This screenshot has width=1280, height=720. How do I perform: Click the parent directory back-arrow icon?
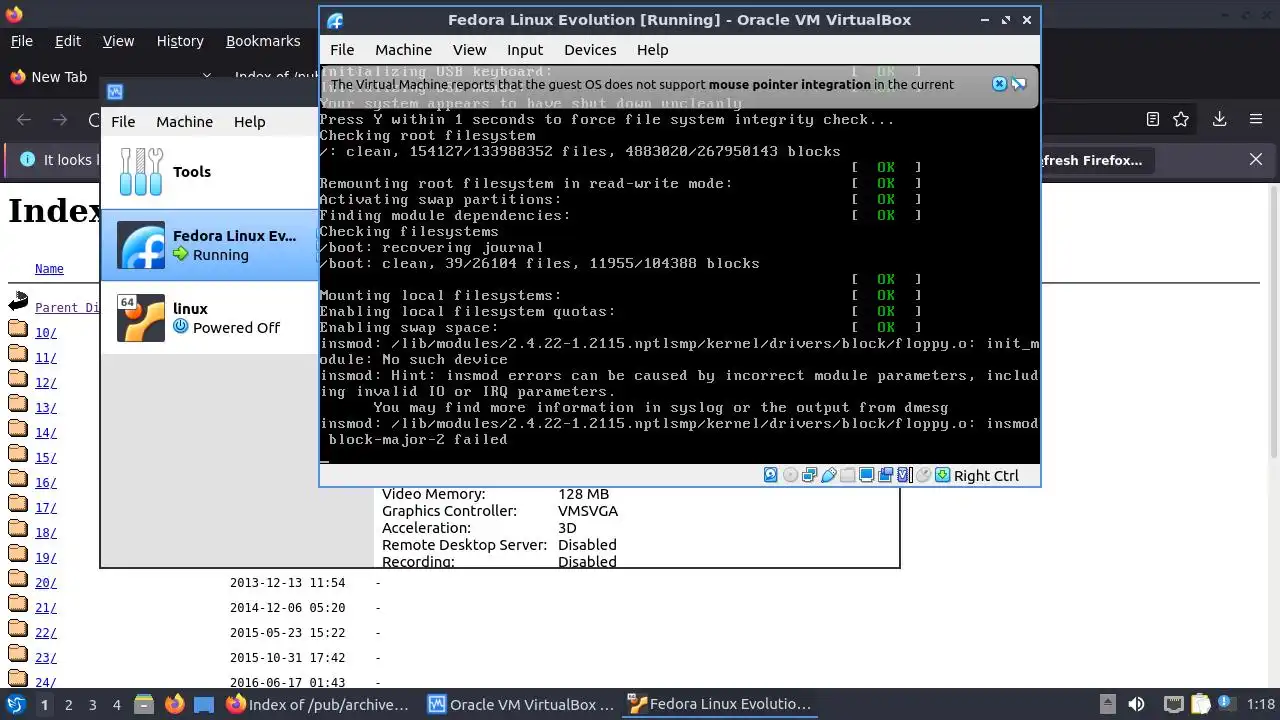pos(18,303)
